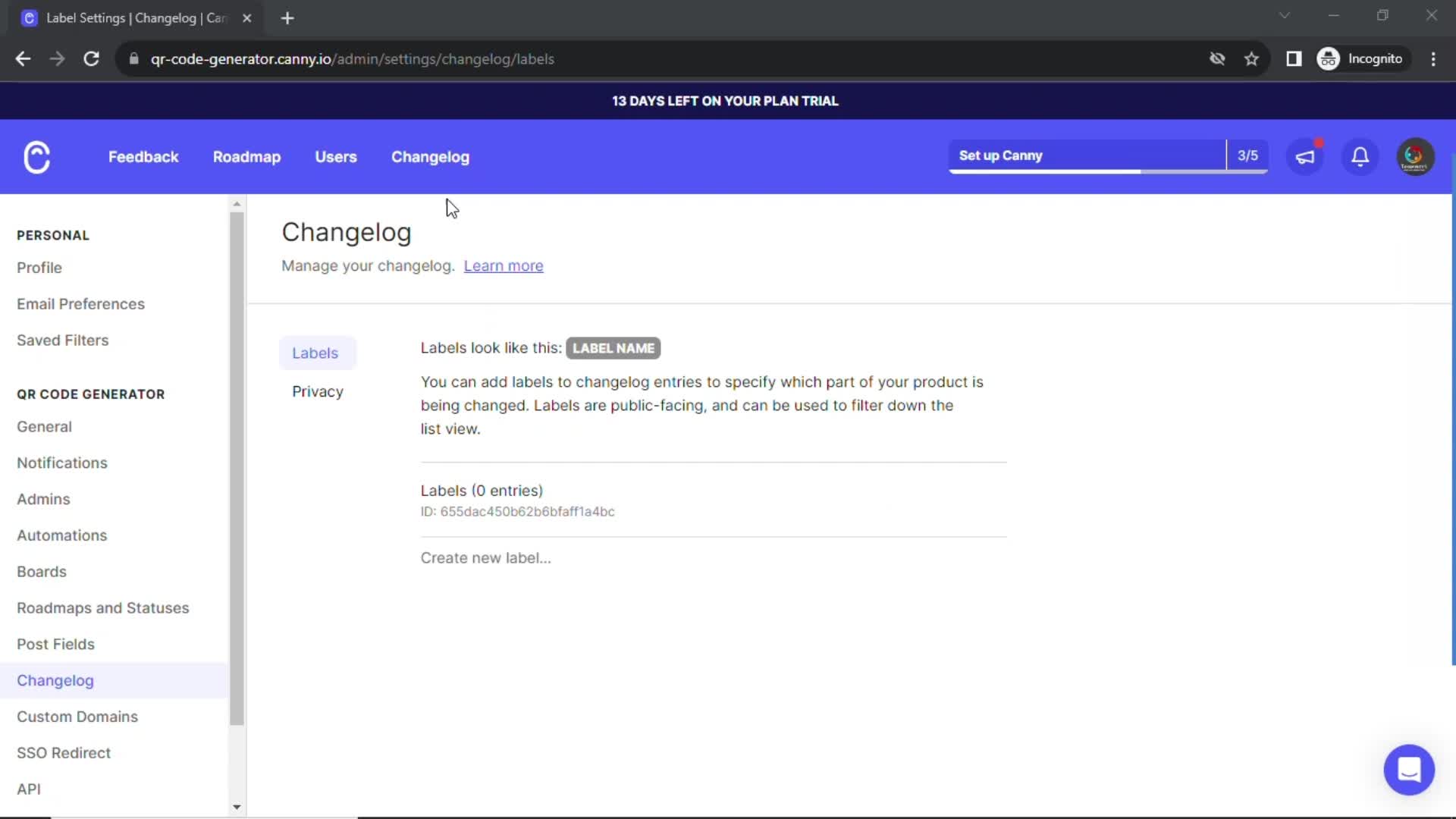1456x819 pixels.
Task: Select Changelog navigation menu item
Action: click(x=430, y=157)
